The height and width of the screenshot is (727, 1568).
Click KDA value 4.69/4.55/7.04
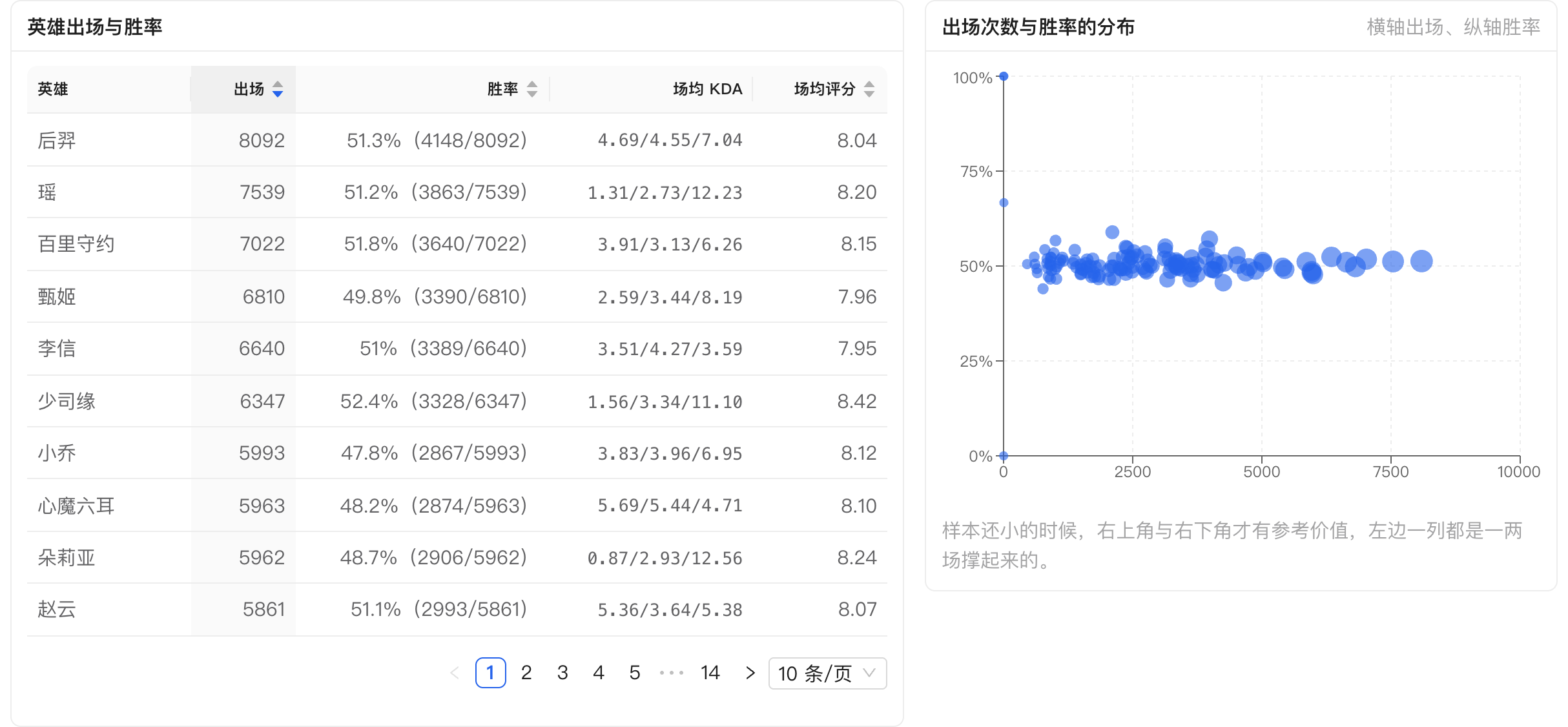tap(670, 140)
